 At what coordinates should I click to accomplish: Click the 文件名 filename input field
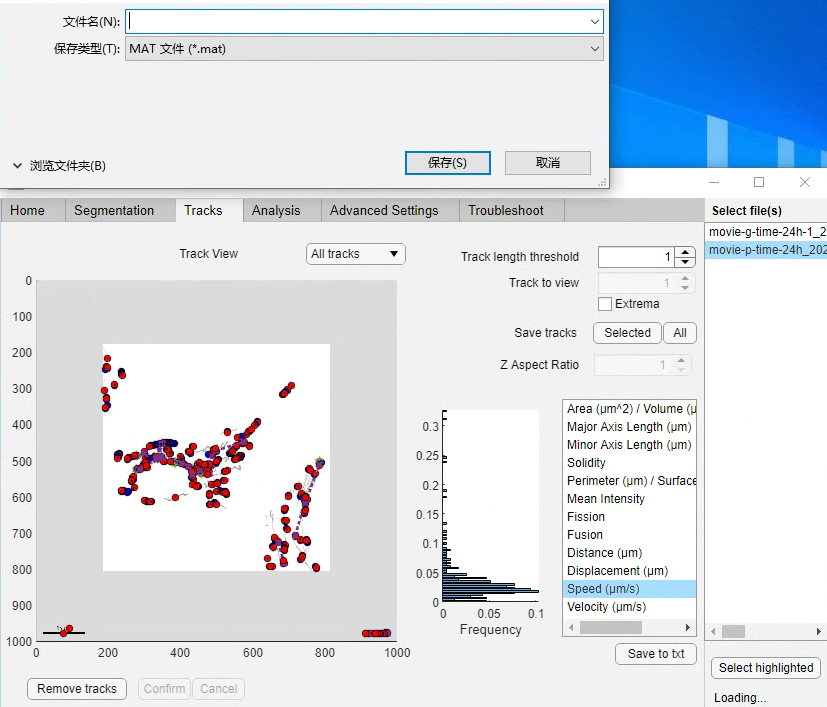pyautogui.click(x=350, y=20)
